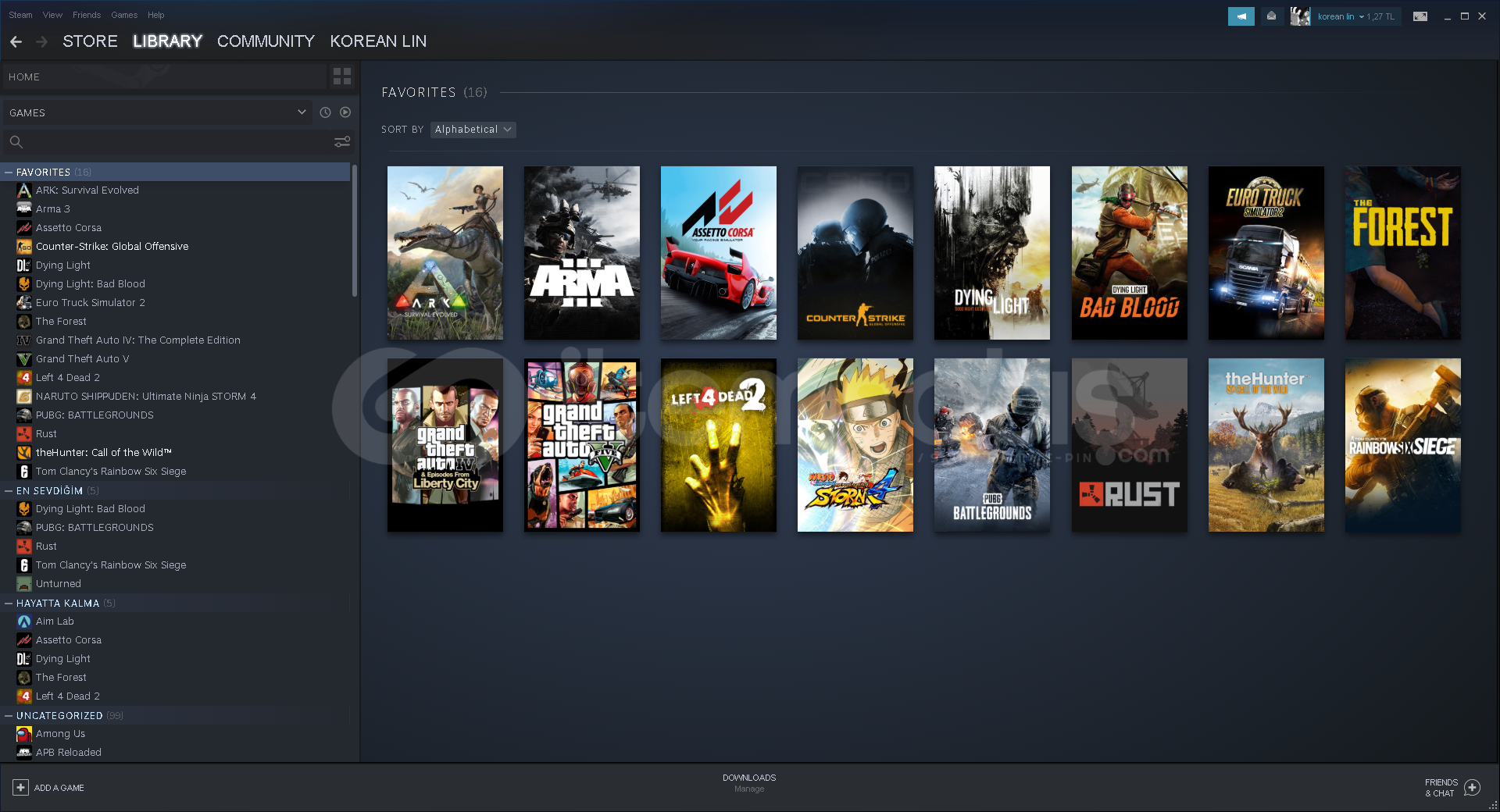Click the Unturned sidebar icon
The image size is (1500, 812).
click(24, 584)
